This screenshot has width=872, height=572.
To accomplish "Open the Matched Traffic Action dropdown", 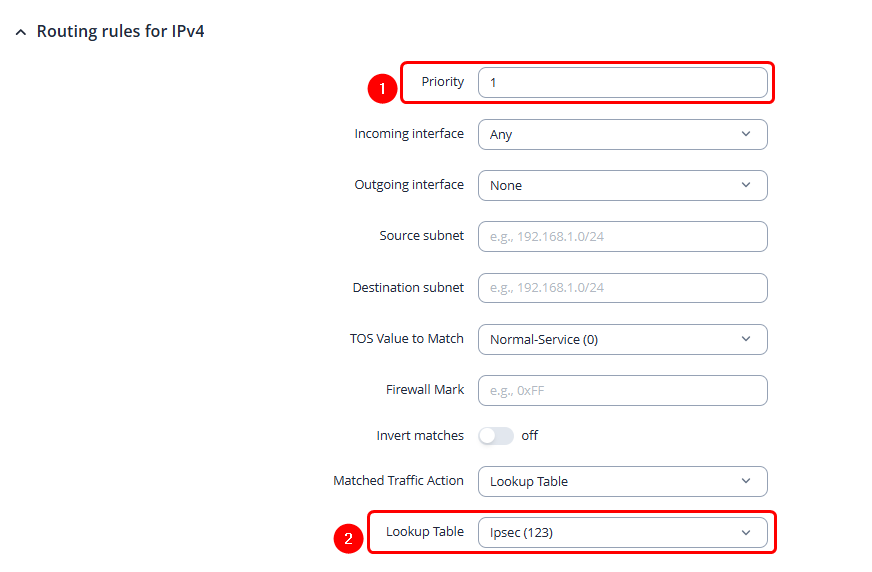I will [x=622, y=481].
